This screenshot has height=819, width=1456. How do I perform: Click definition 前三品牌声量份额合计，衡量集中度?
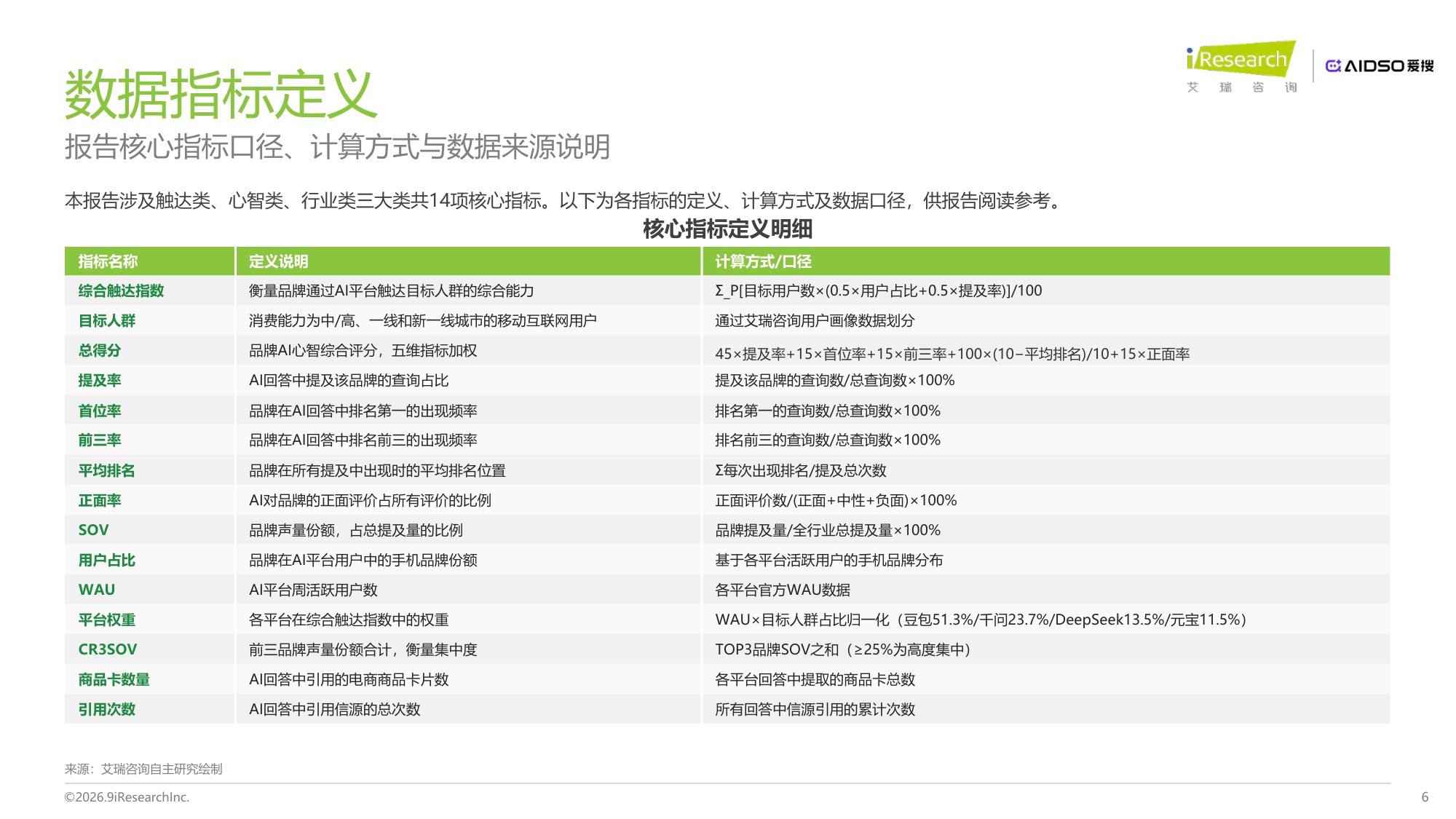point(363,649)
